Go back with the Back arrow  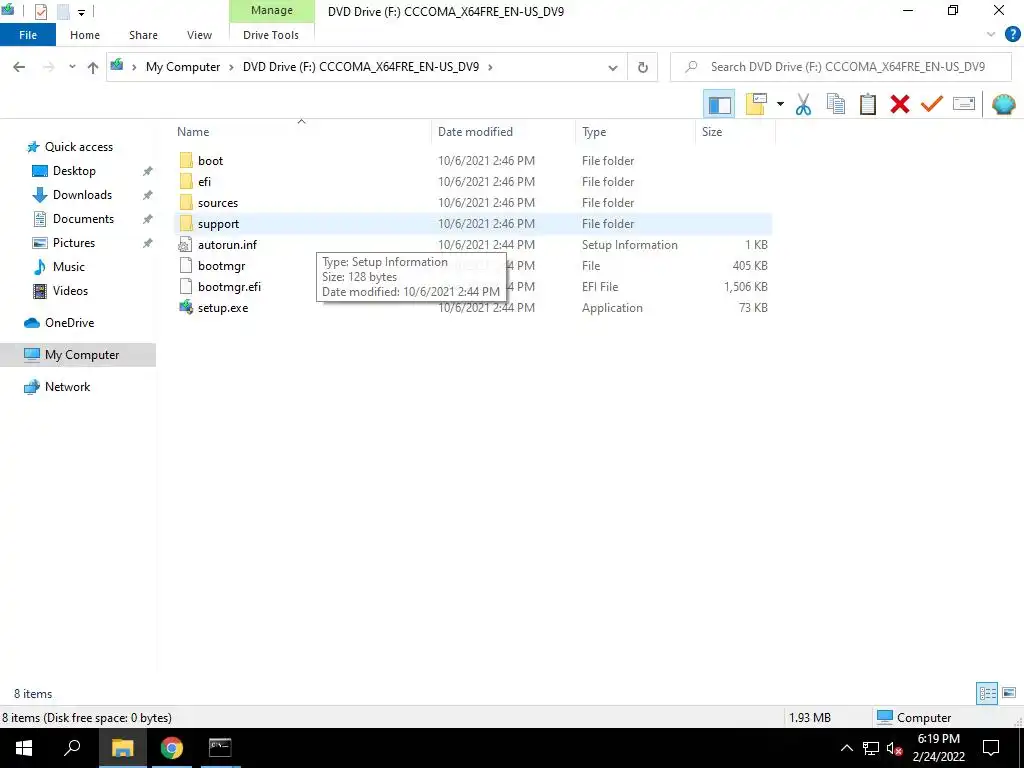pyautogui.click(x=19, y=67)
